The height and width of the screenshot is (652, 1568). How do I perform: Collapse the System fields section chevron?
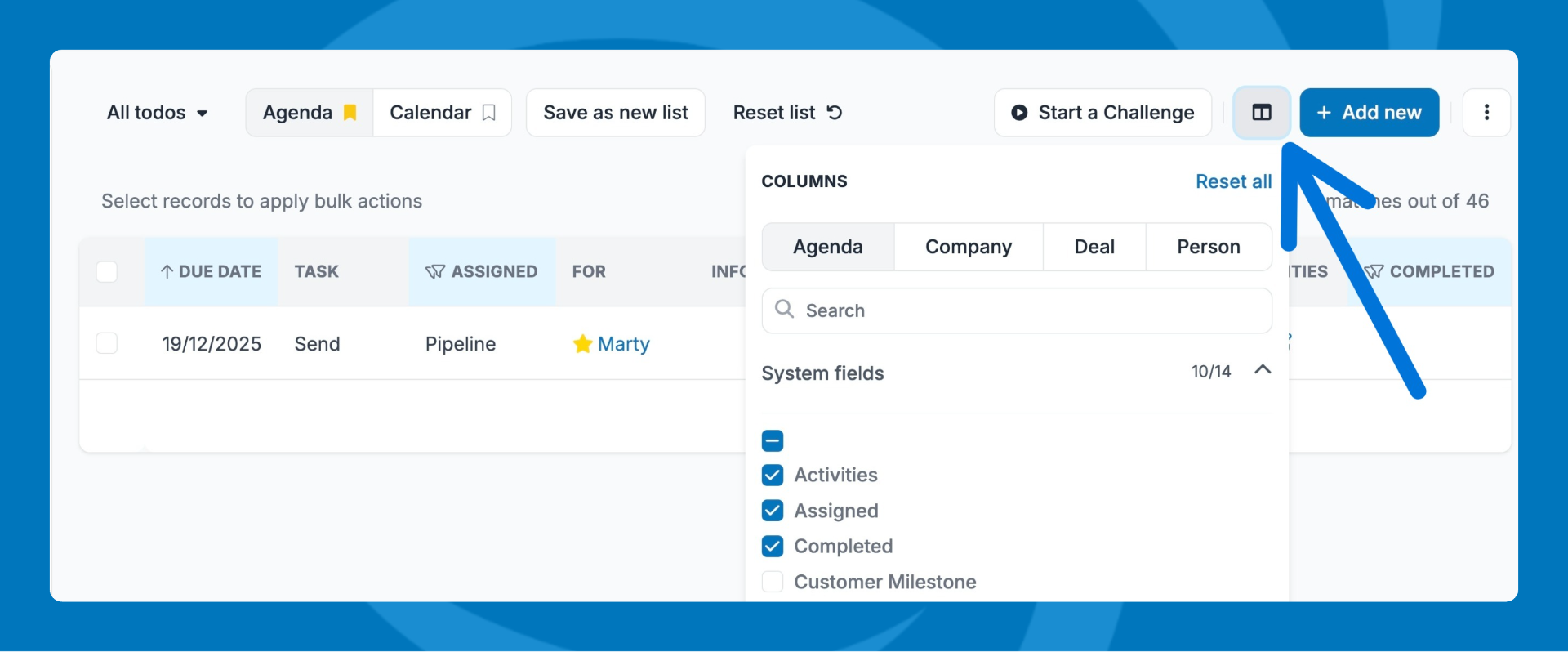[1262, 370]
